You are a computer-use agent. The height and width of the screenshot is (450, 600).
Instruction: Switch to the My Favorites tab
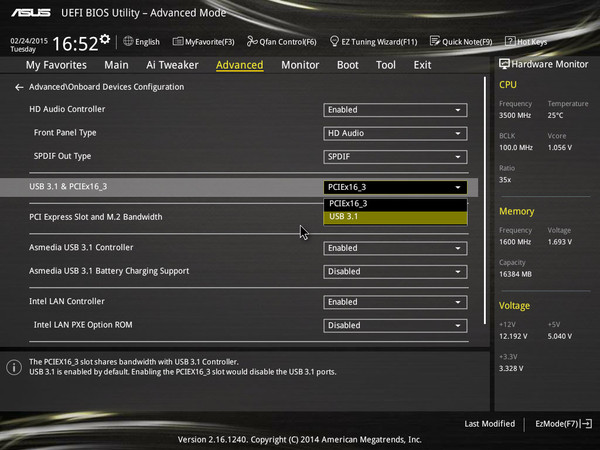click(x=56, y=65)
